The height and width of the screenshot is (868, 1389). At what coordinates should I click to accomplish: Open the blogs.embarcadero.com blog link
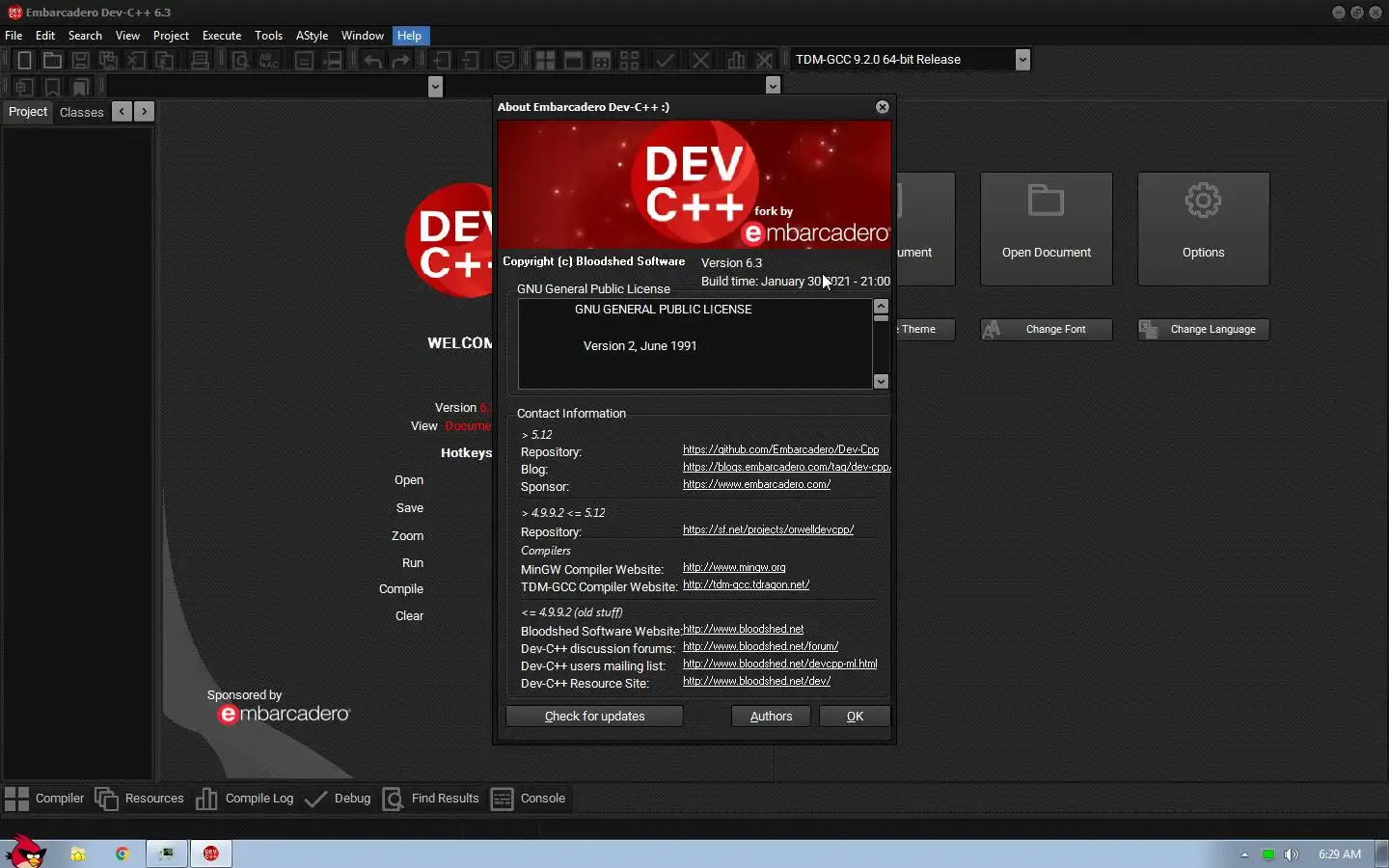[786, 467]
